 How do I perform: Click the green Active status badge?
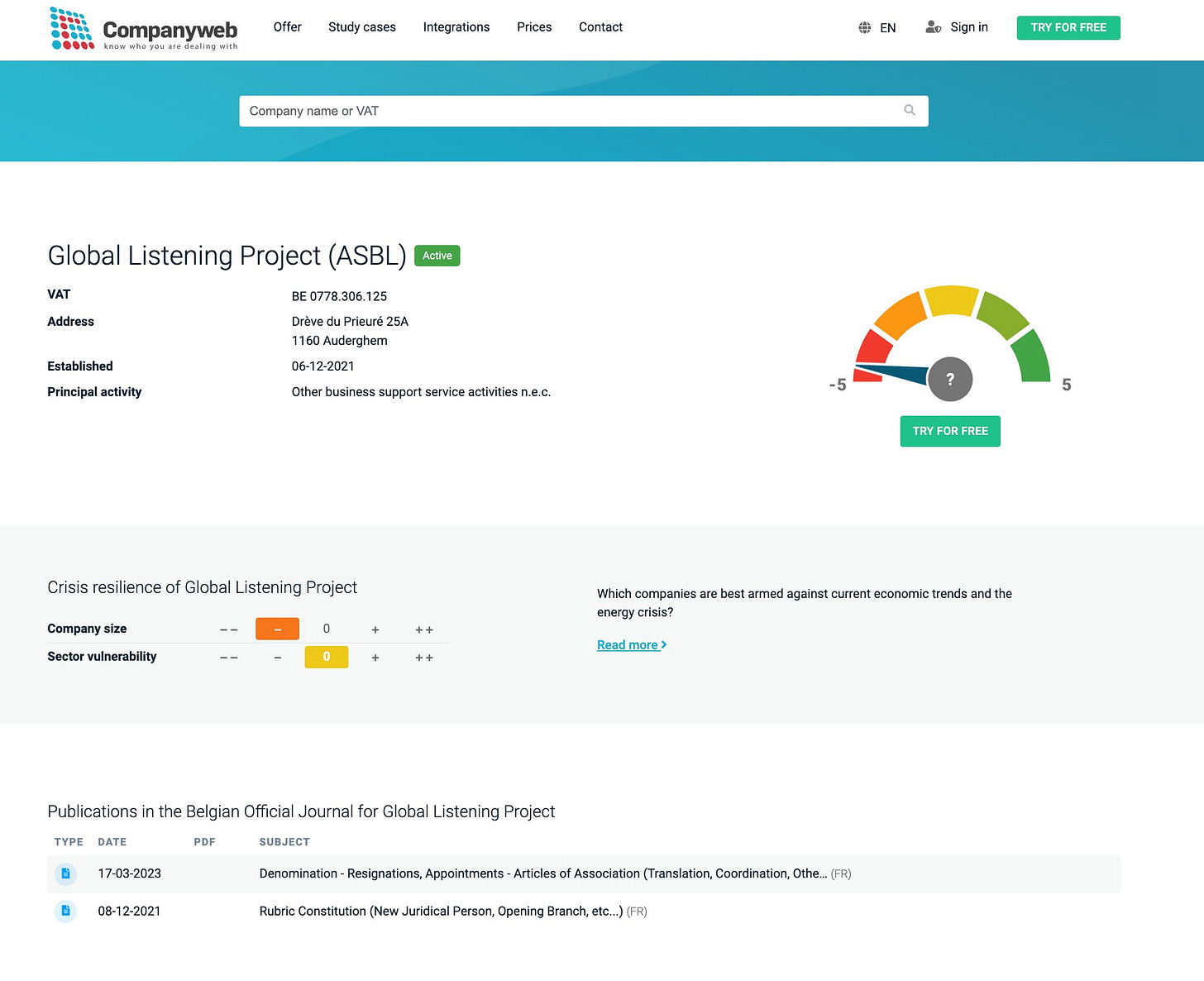437,256
